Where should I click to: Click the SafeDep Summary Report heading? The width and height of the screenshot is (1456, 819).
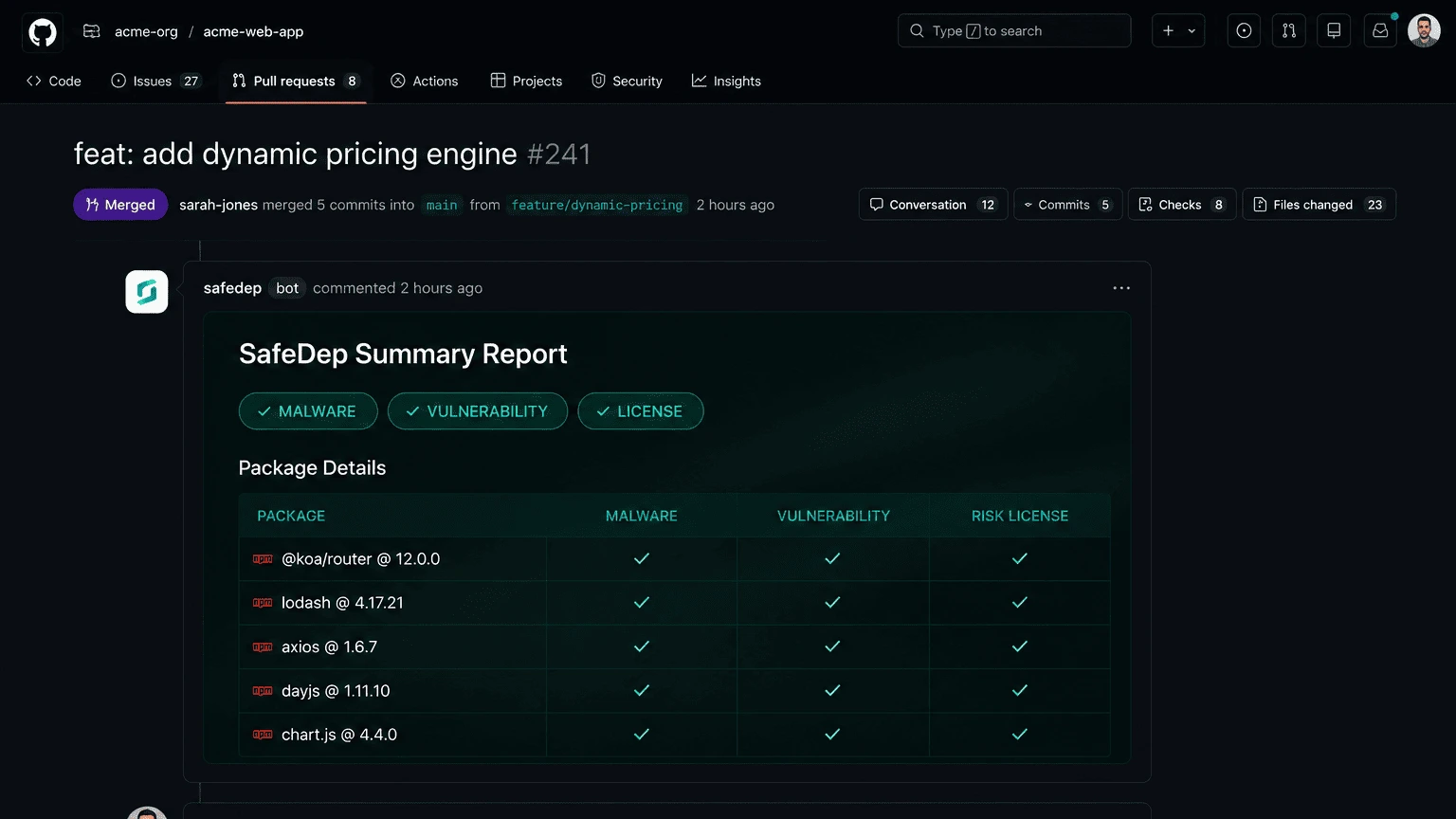click(403, 355)
